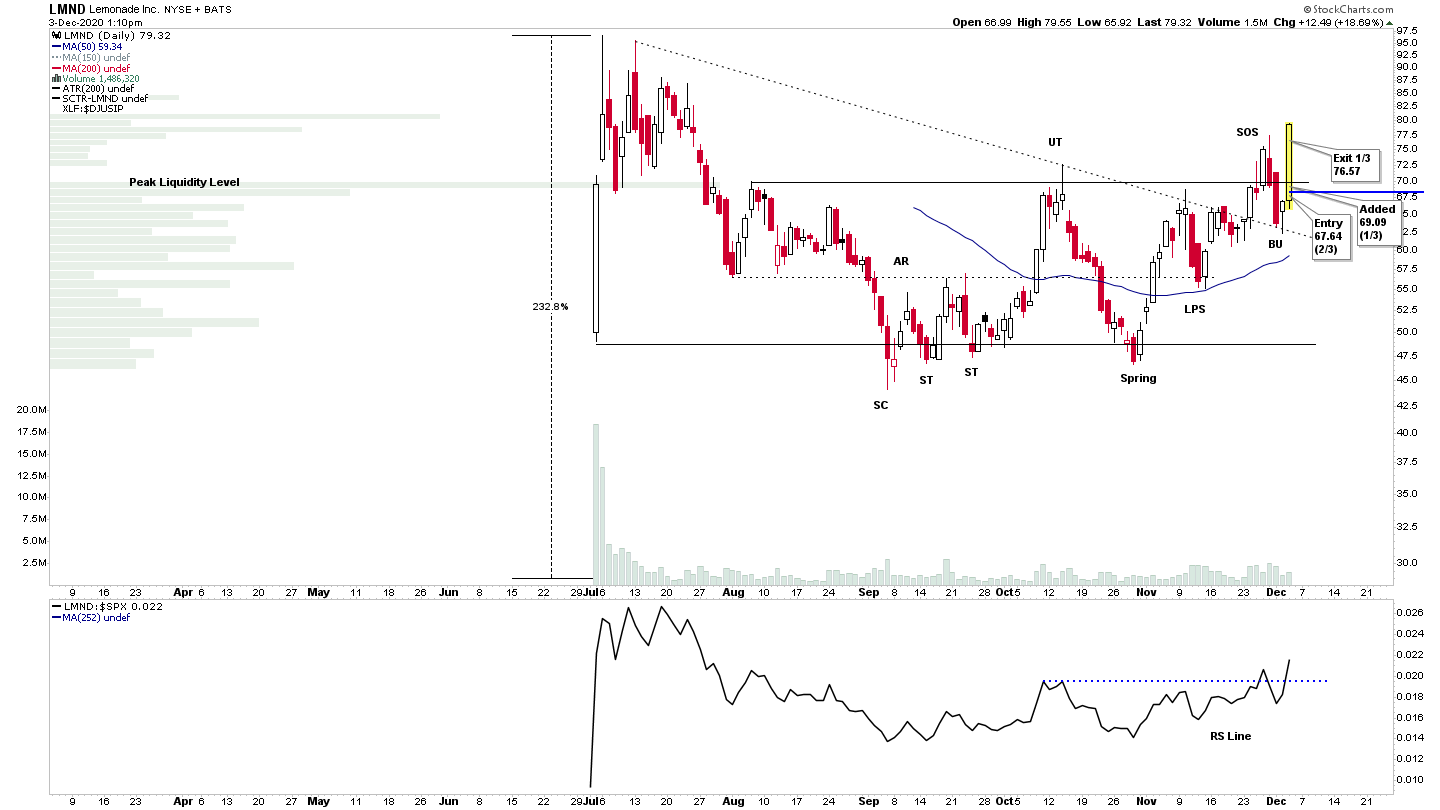Select the "Spring" annotation
This screenshot has height=810, width=1440.
point(1138,378)
